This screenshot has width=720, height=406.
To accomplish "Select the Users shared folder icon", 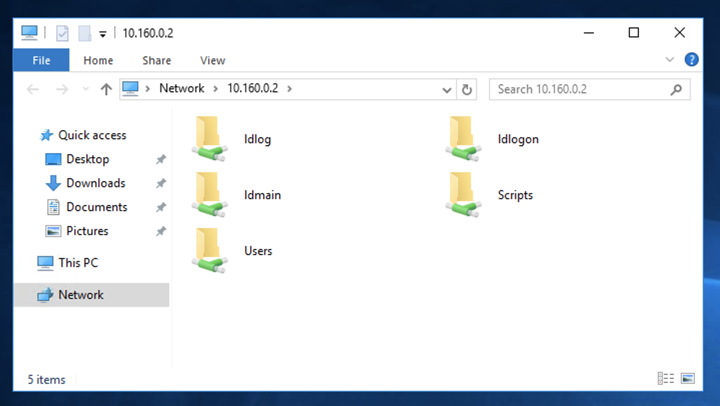I will 208,251.
